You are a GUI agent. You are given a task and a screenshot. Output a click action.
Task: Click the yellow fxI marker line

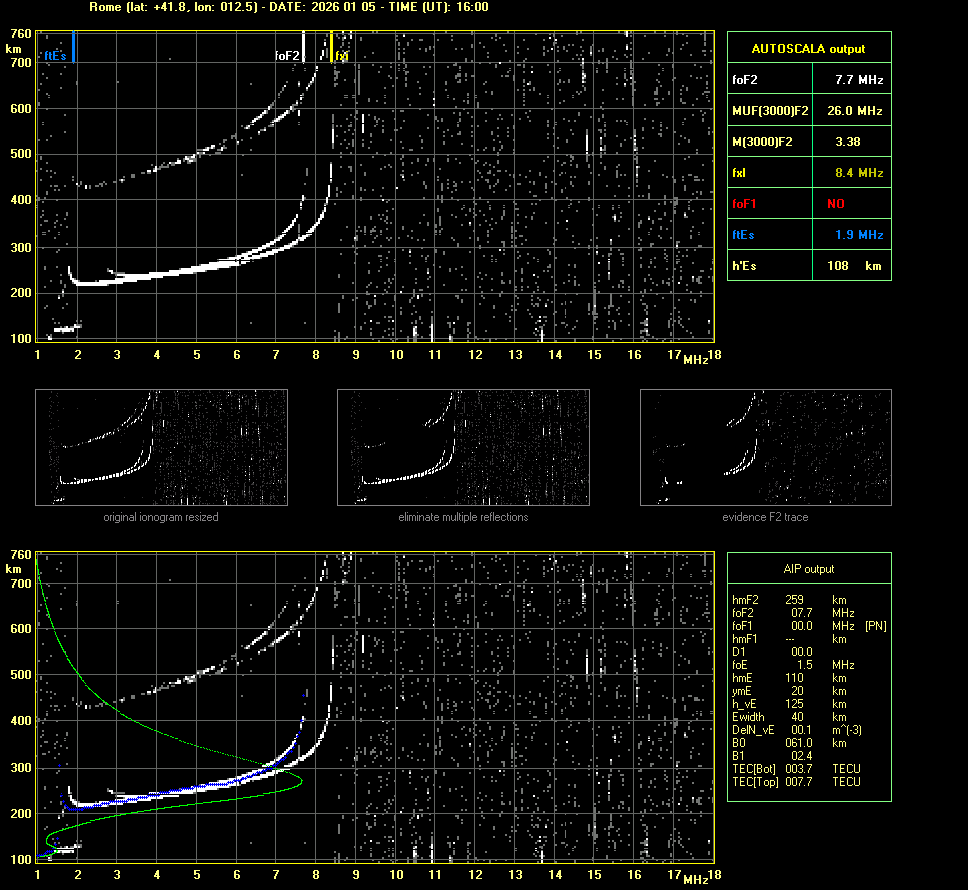(x=331, y=47)
